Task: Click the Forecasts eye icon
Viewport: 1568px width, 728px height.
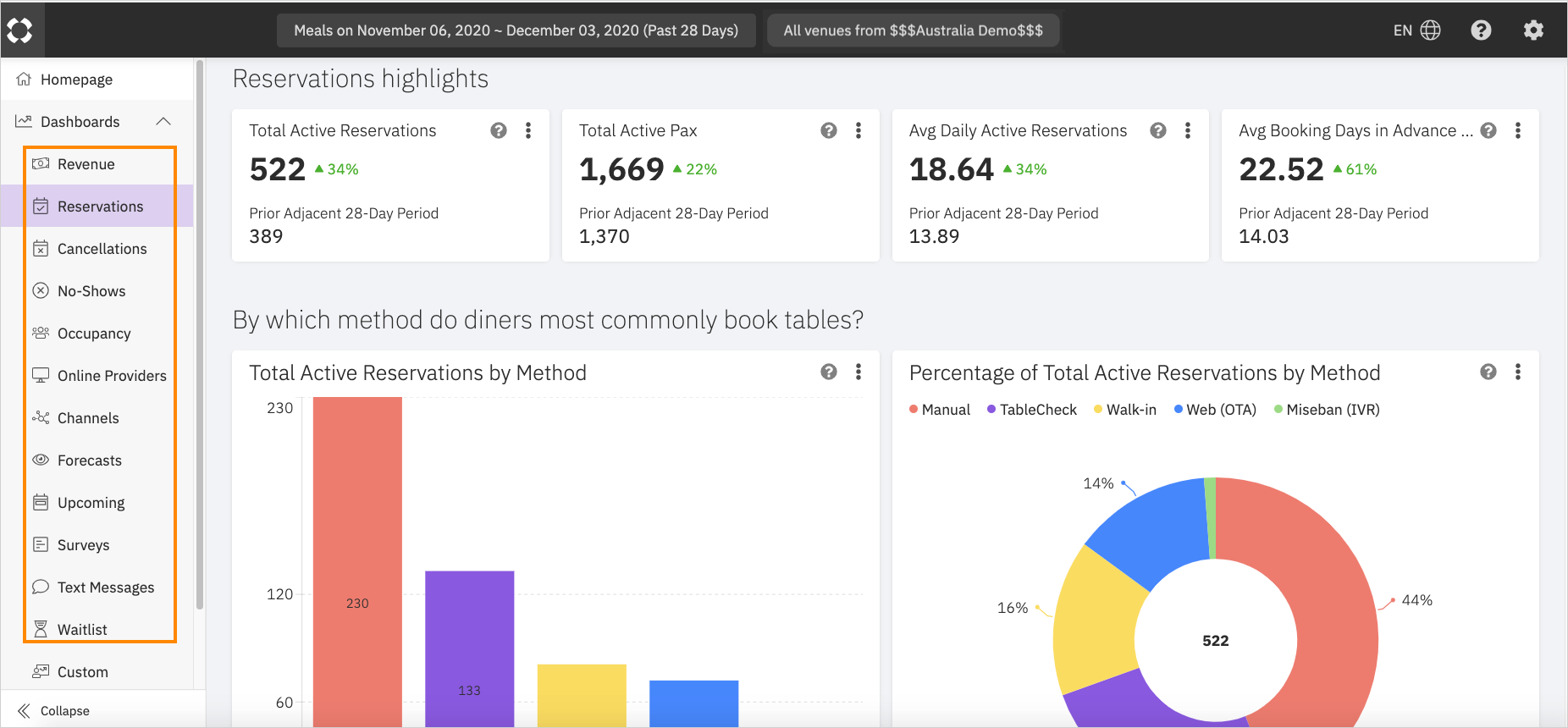Action: [41, 460]
